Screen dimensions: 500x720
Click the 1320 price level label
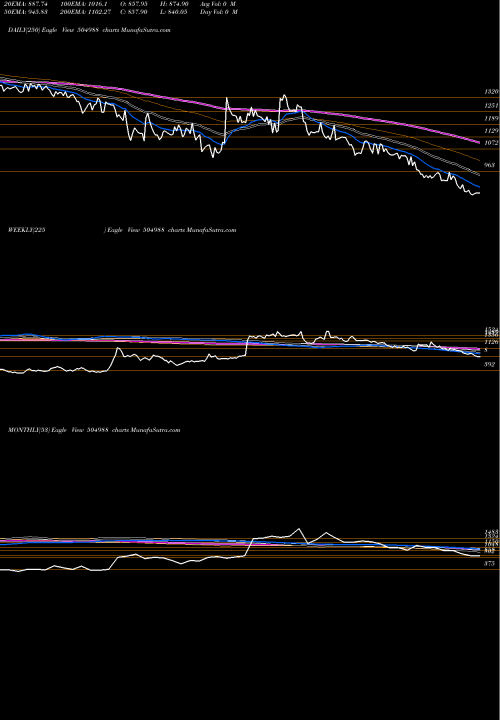(491, 92)
